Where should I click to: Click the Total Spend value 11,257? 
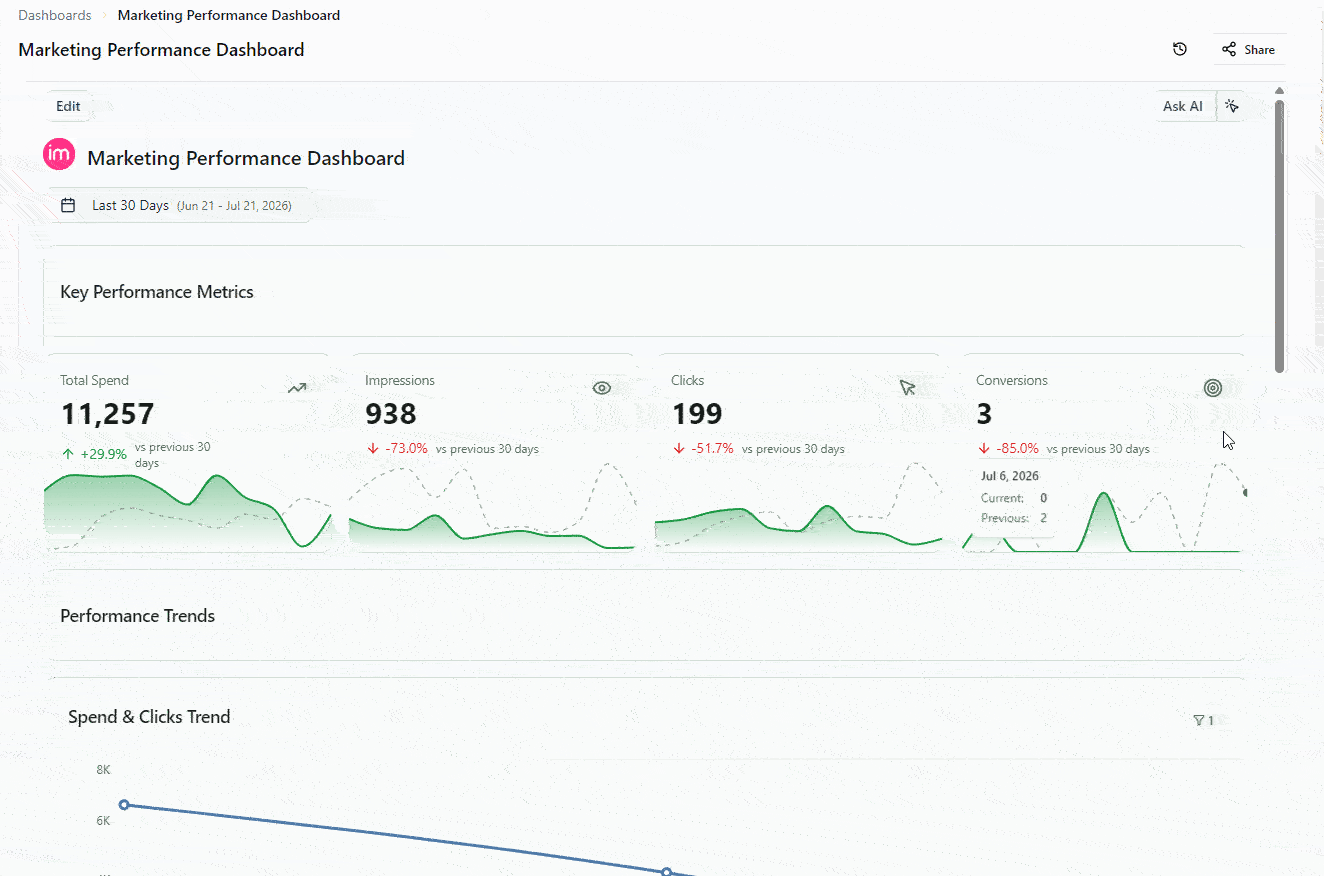[108, 413]
